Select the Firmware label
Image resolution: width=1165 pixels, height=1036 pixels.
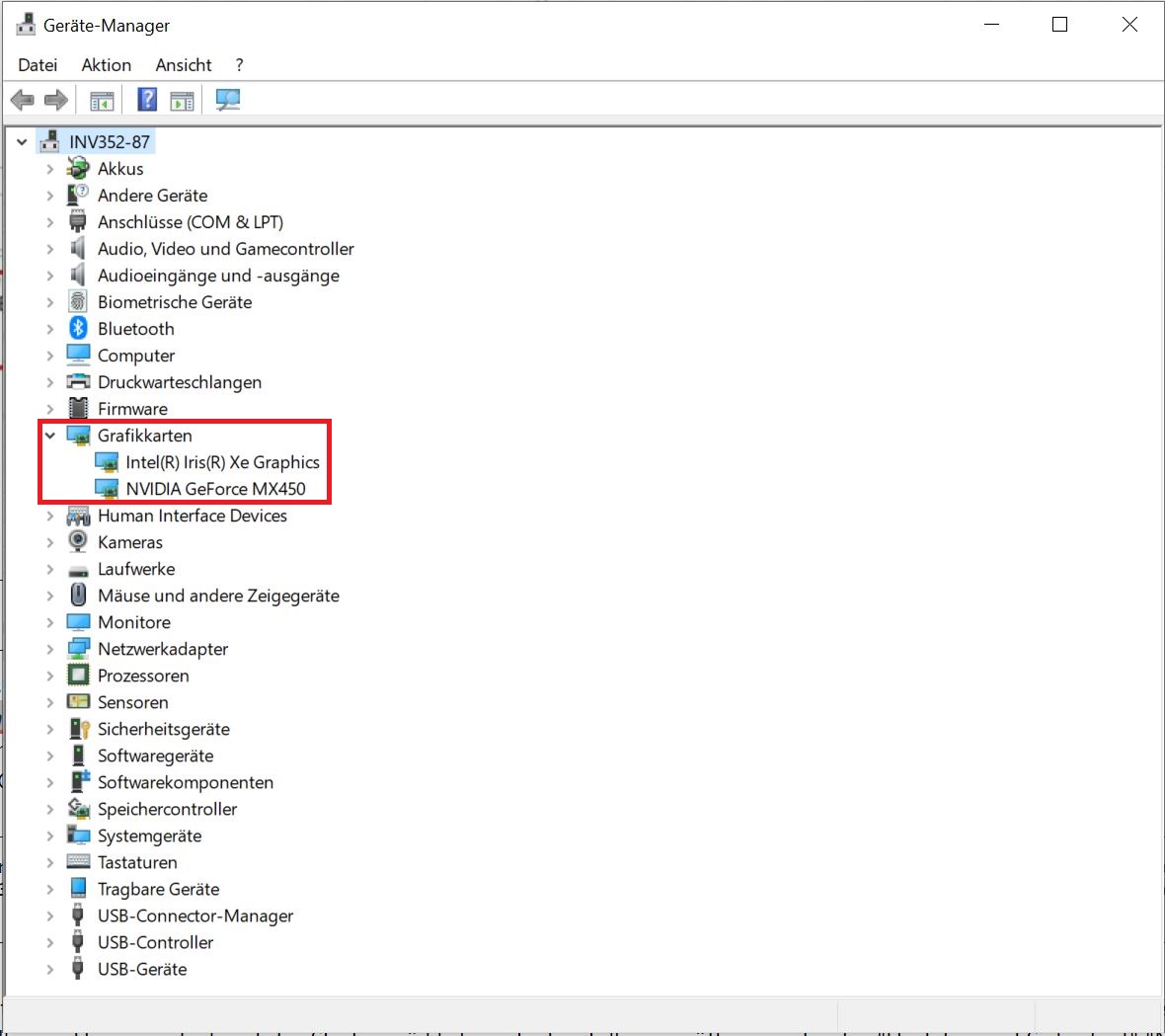click(132, 409)
